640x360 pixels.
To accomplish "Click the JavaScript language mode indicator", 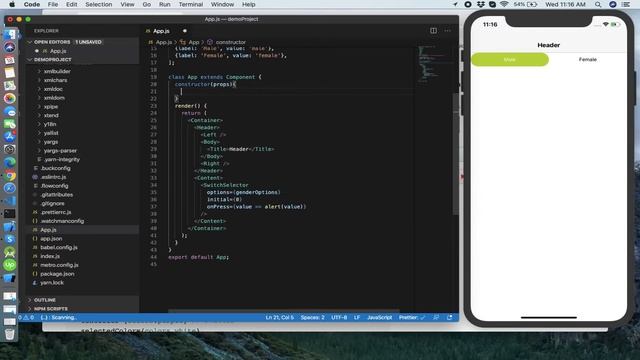I will tap(380, 317).
